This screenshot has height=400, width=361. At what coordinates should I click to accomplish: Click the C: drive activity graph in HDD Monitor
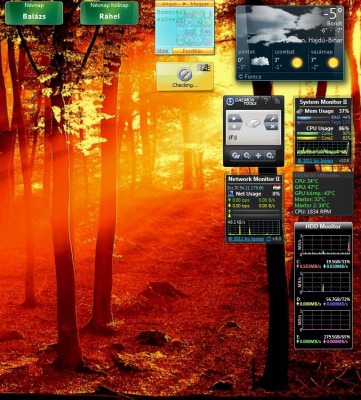pos(326,244)
